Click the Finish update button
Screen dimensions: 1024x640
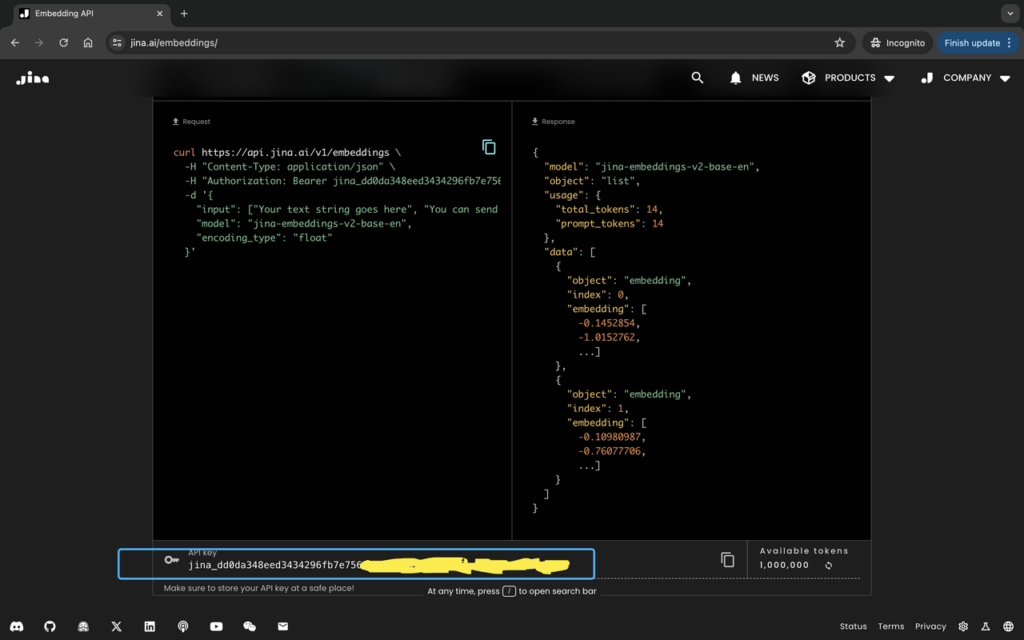(972, 42)
